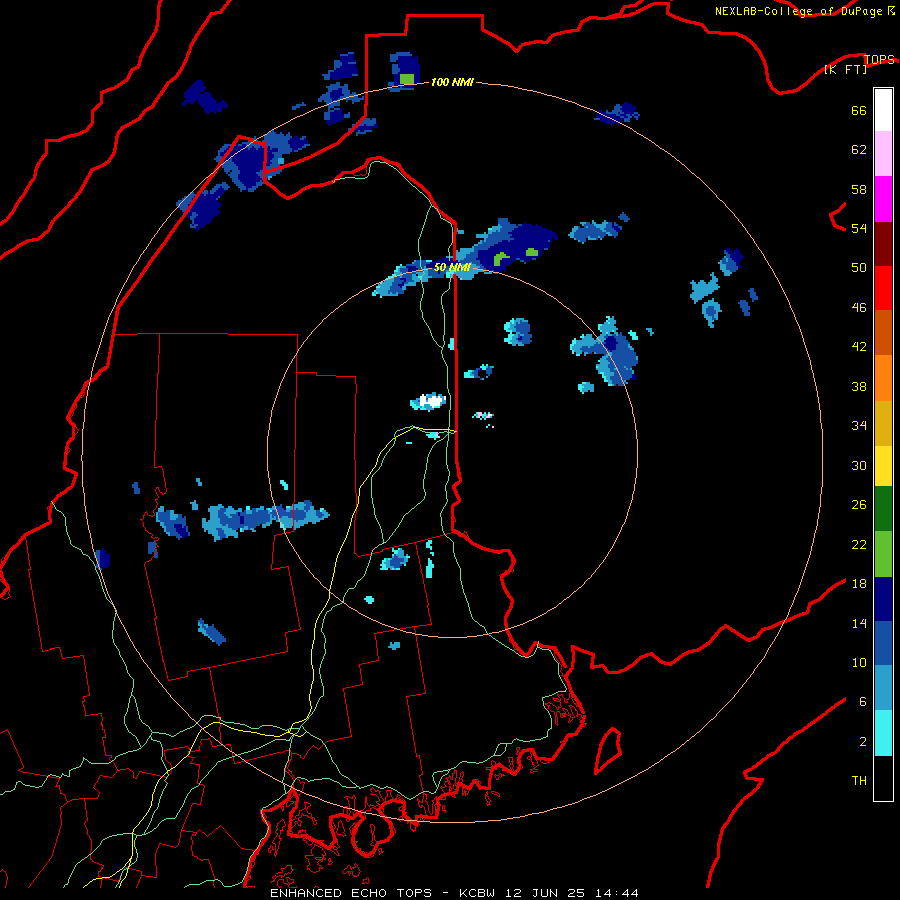Click the legend value "18"
Image resolution: width=900 pixels, height=900 pixels.
tap(859, 584)
